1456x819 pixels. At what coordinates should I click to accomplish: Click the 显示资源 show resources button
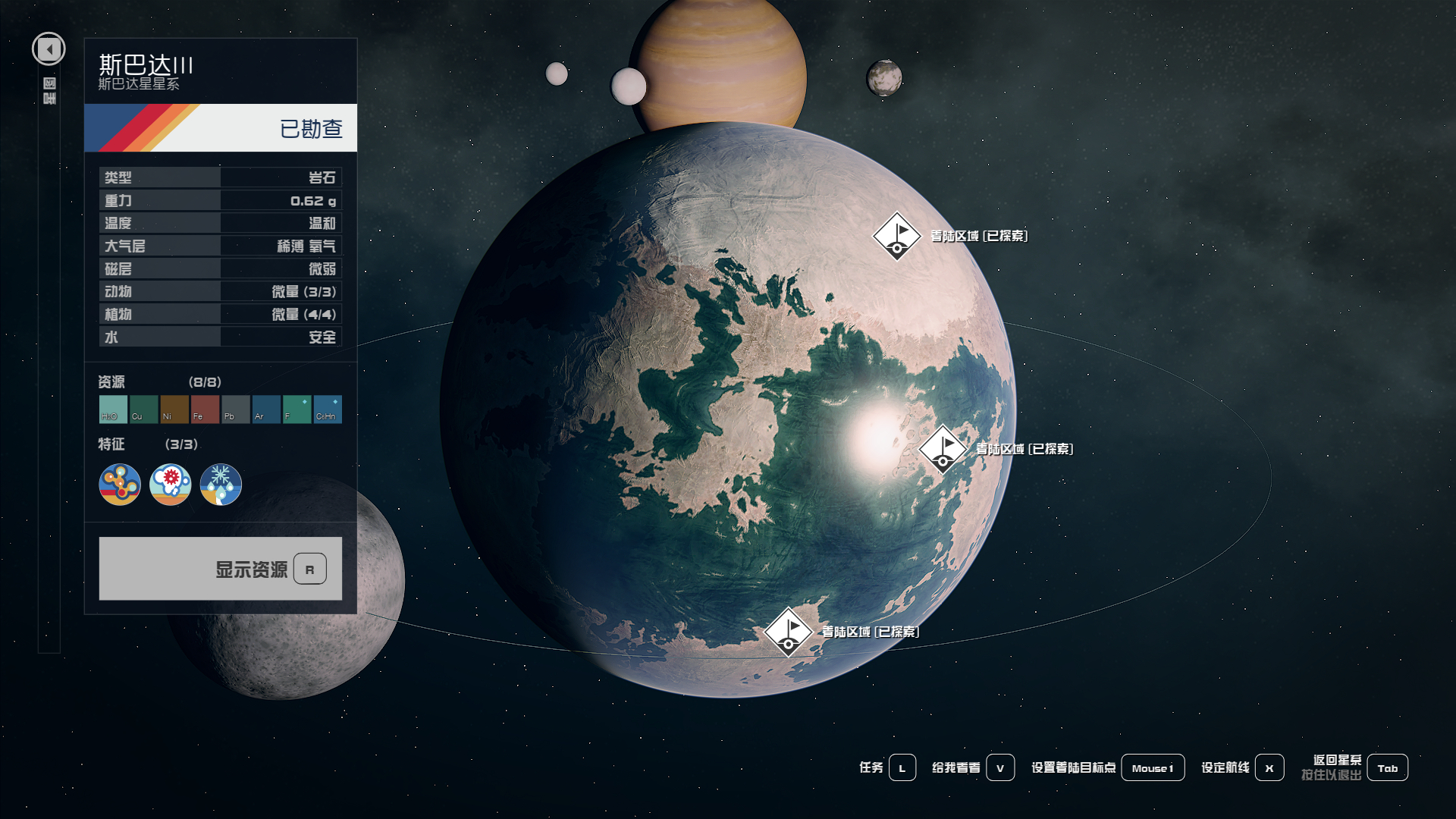coord(221,569)
